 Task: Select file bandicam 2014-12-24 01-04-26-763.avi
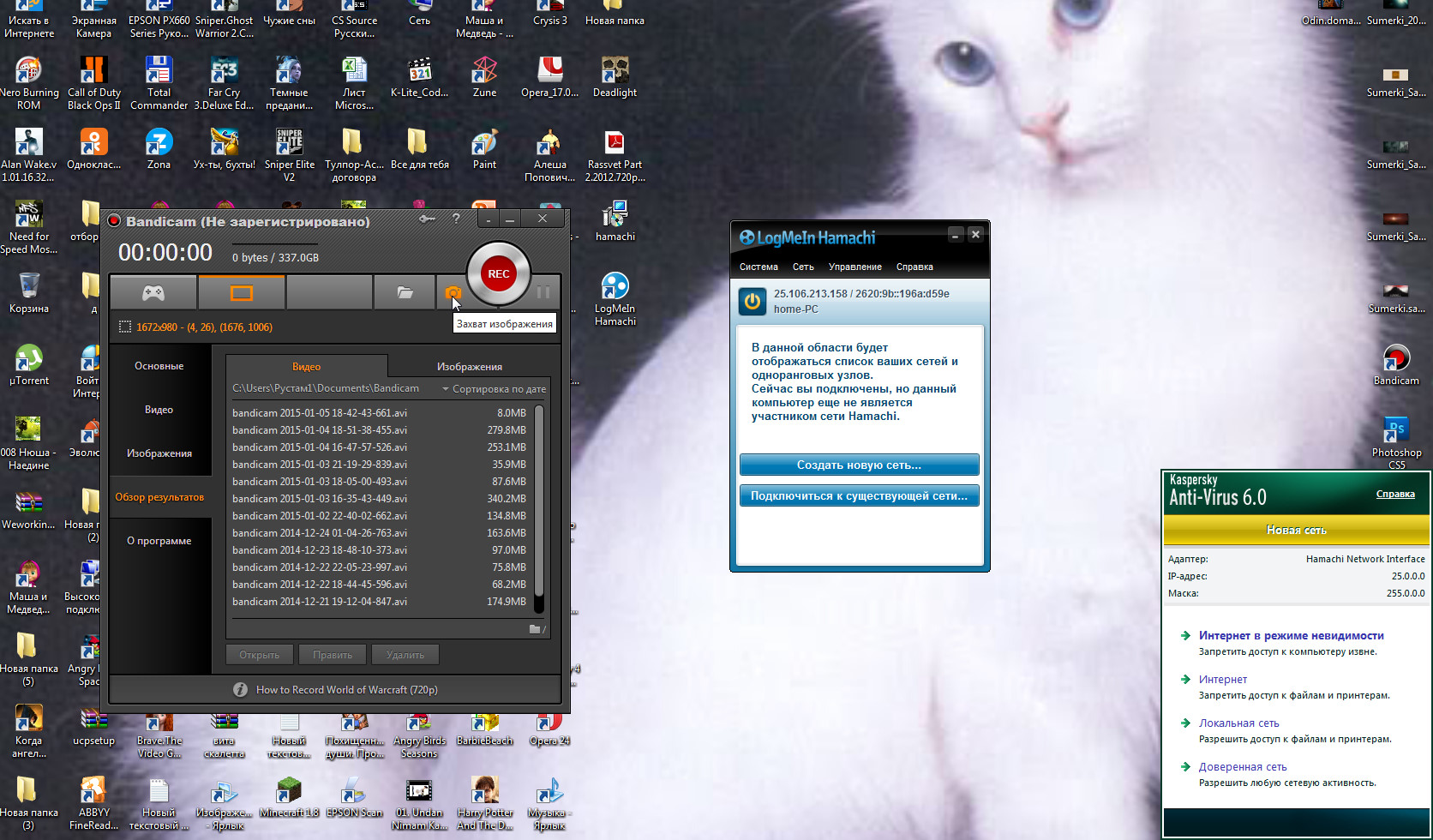pyautogui.click(x=379, y=533)
